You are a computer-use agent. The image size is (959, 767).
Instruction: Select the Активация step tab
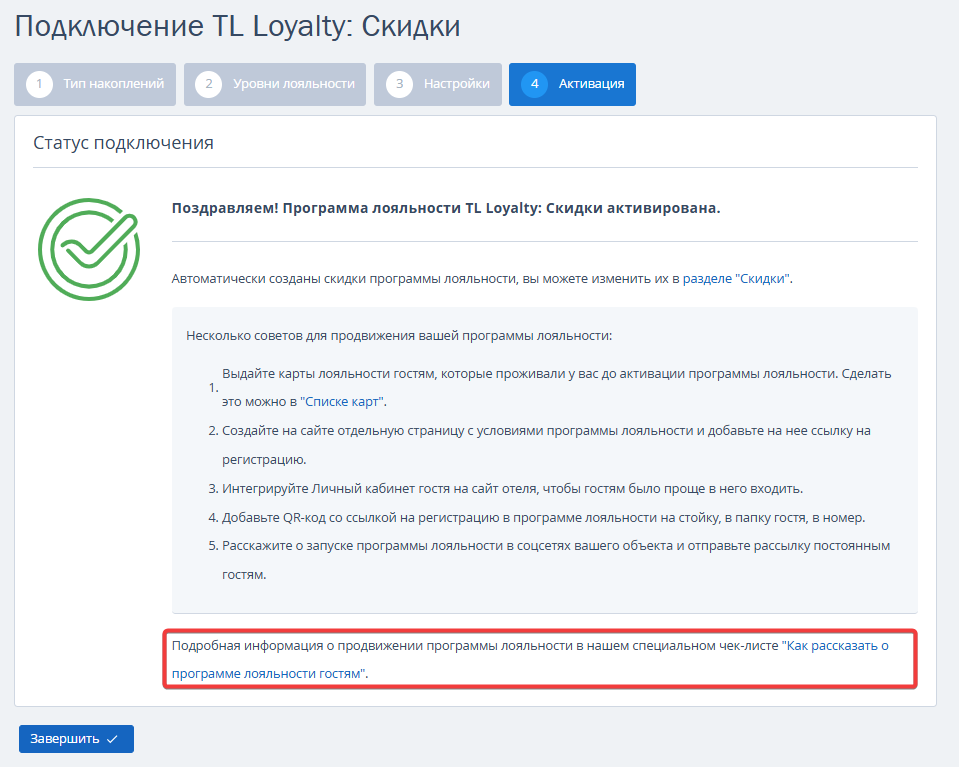click(572, 84)
